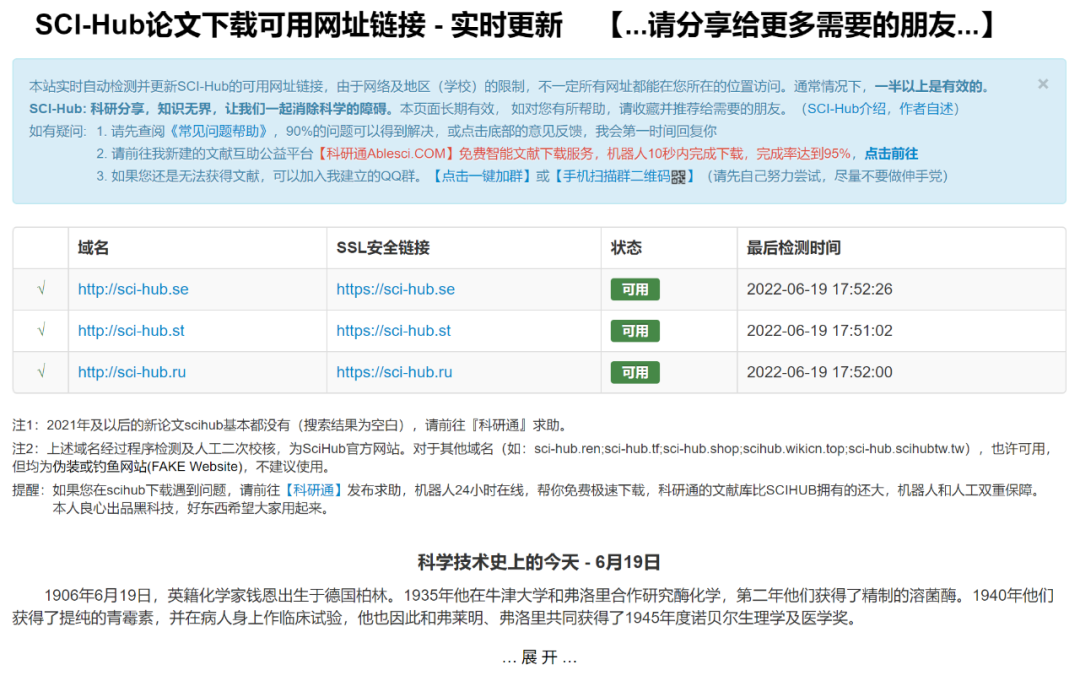
Task: Open https://sci-hub.se SSL link
Action: (395, 289)
